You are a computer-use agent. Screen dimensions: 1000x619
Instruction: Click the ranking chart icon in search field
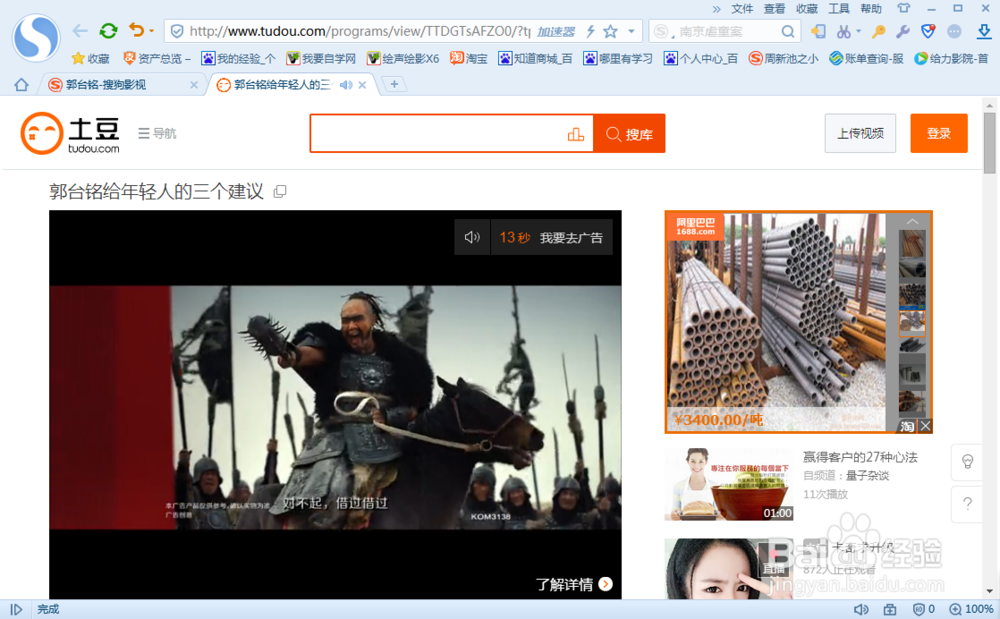click(x=575, y=134)
